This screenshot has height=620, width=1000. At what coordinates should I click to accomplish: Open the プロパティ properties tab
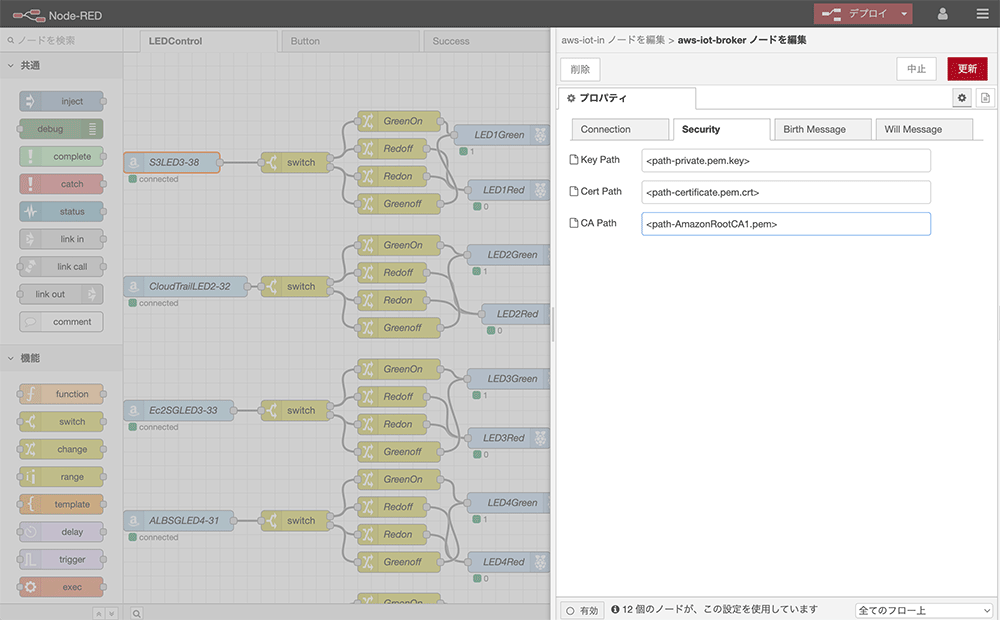point(627,98)
